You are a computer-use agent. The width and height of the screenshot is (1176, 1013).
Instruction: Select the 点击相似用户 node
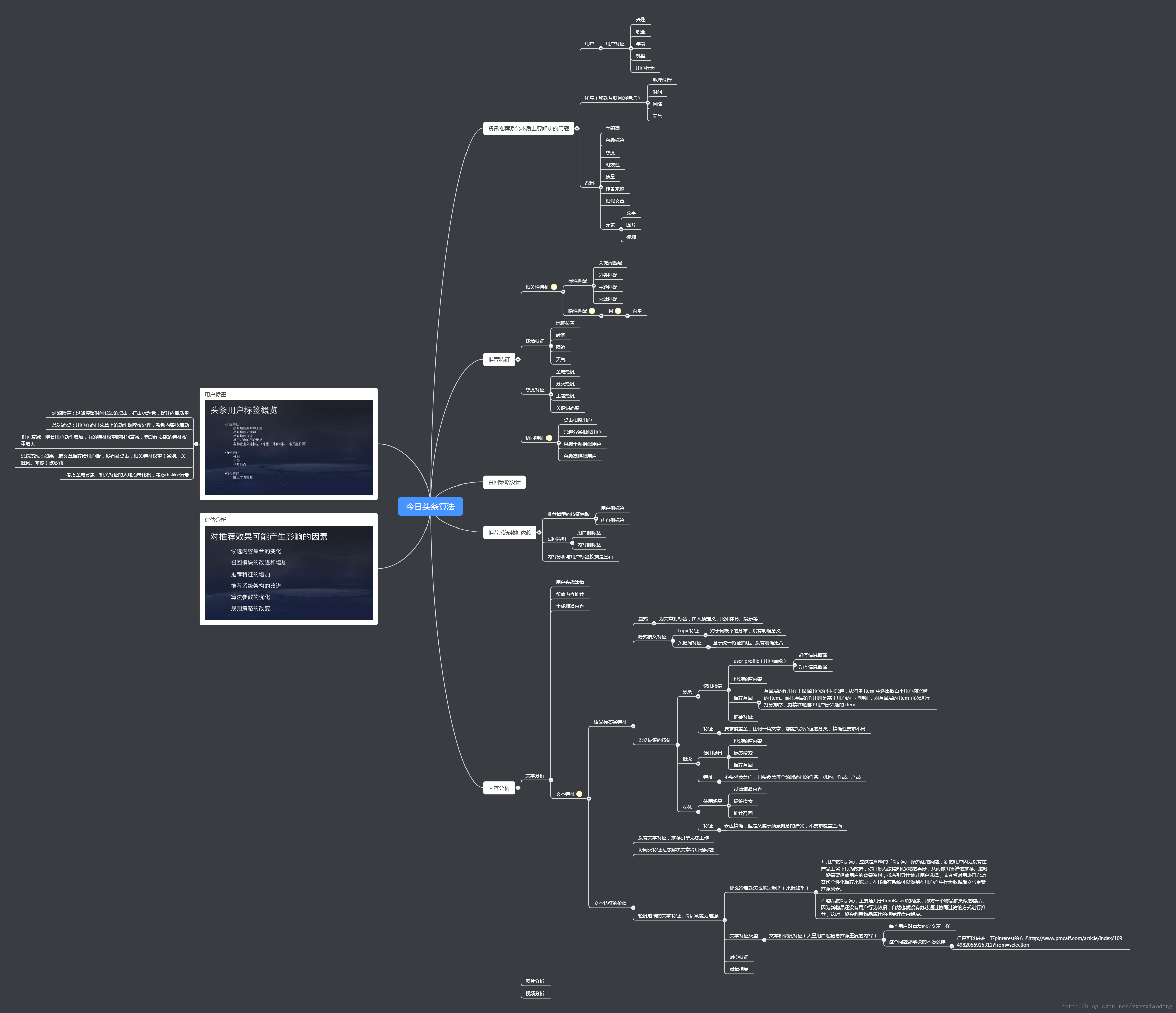[x=577, y=420]
